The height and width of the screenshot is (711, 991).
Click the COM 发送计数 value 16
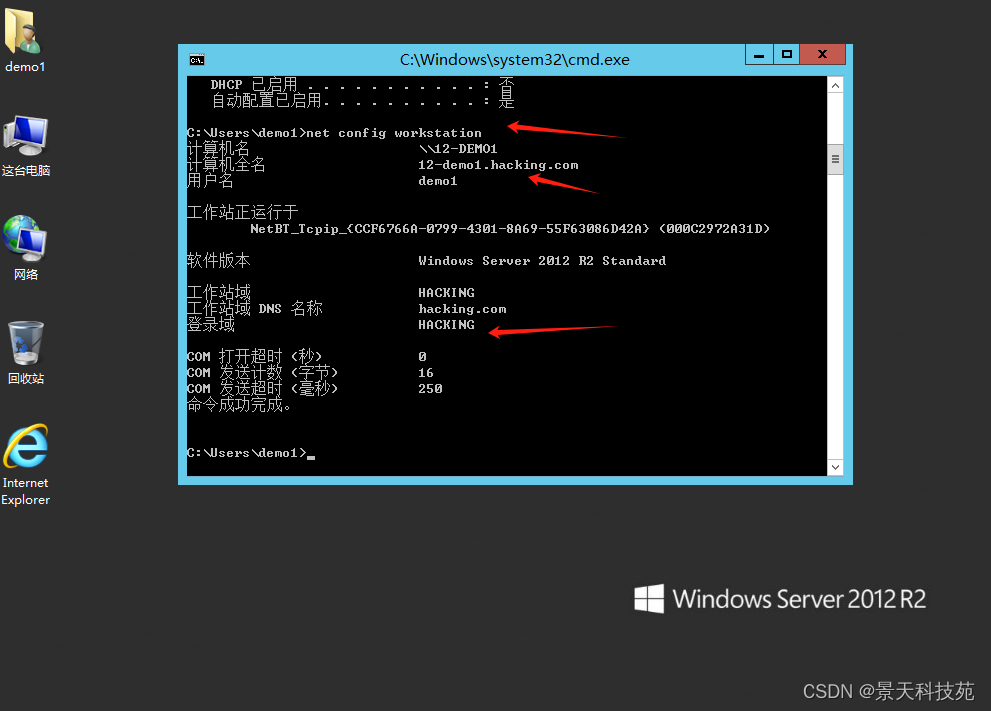pyautogui.click(x=425, y=373)
